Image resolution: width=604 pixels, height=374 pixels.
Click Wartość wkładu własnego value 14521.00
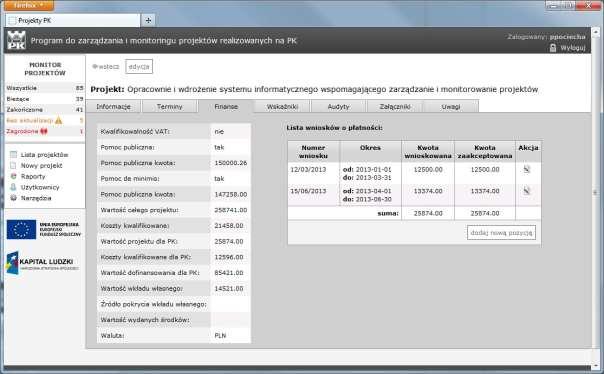click(x=229, y=288)
